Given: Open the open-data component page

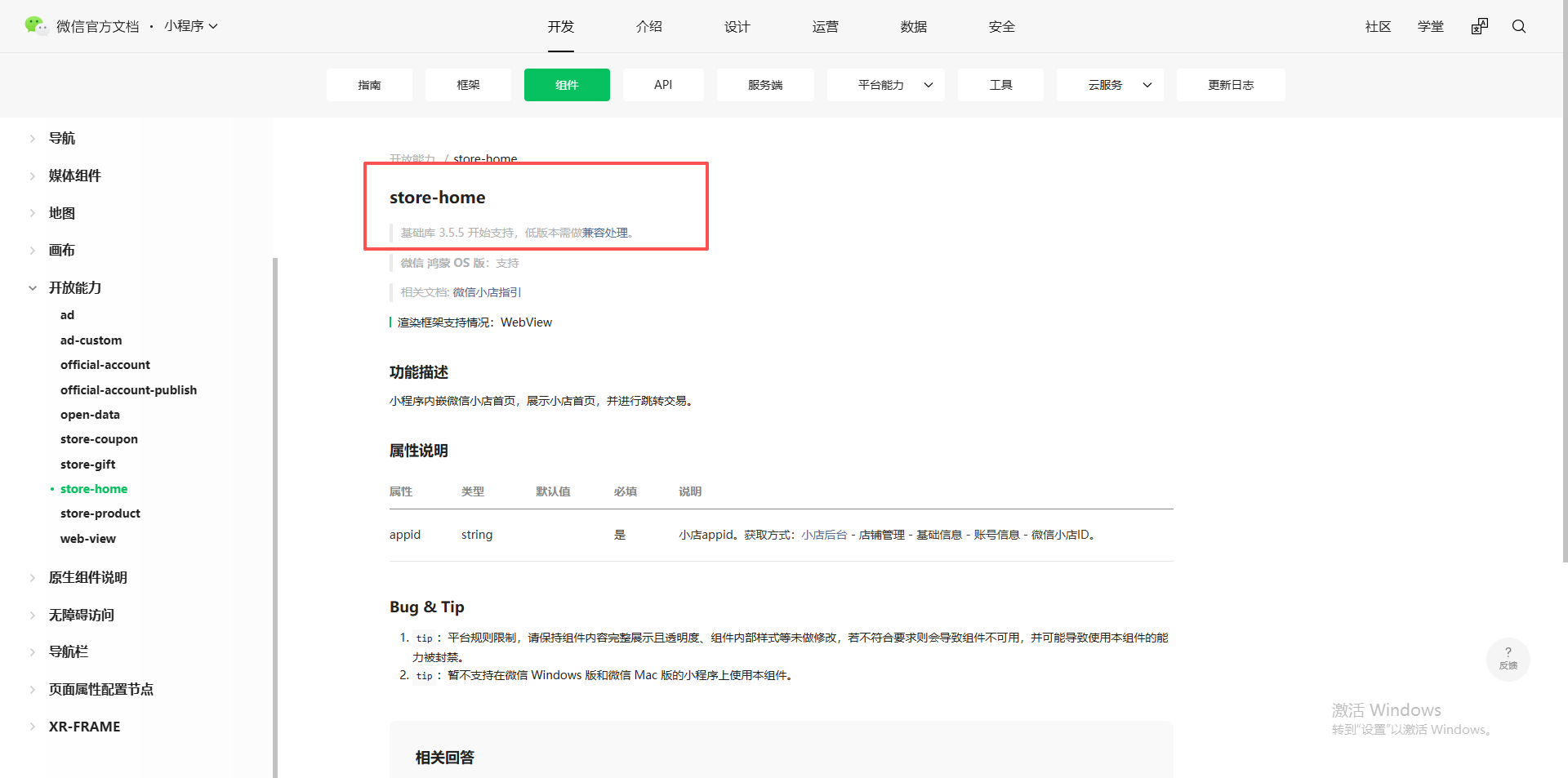Looking at the screenshot, I should point(90,415).
